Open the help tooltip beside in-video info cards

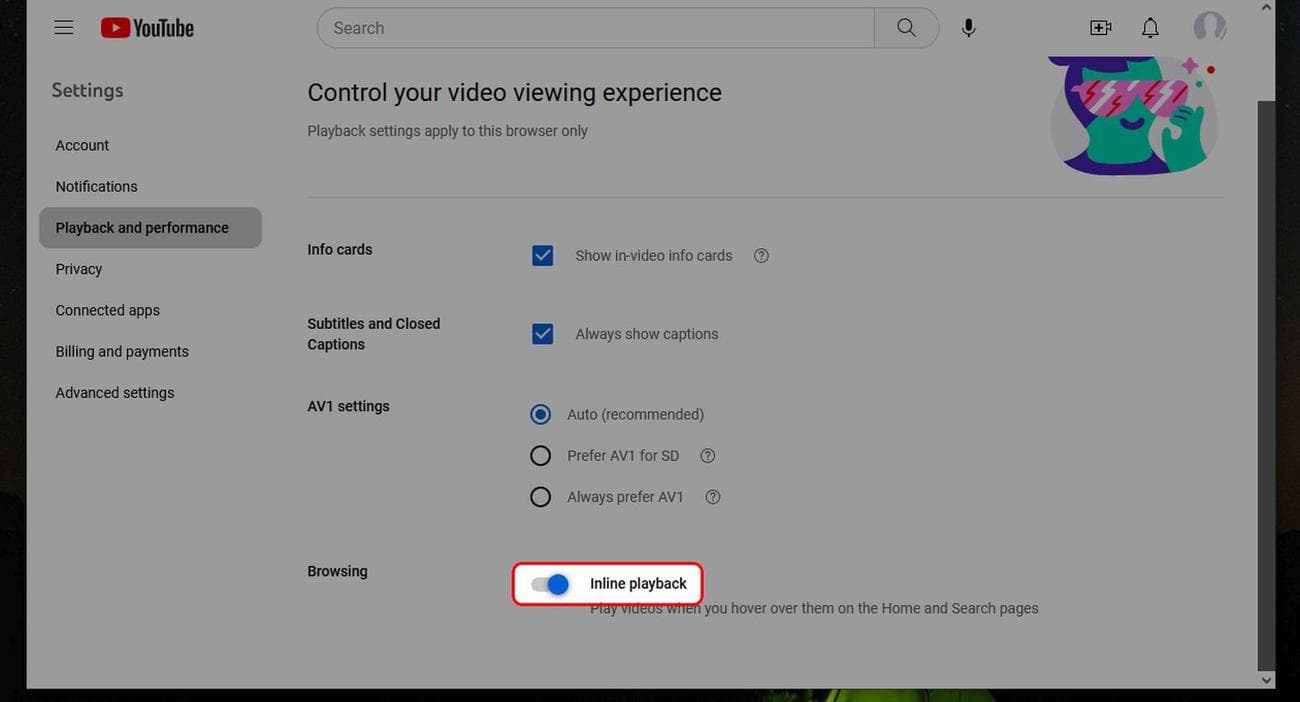[760, 255]
